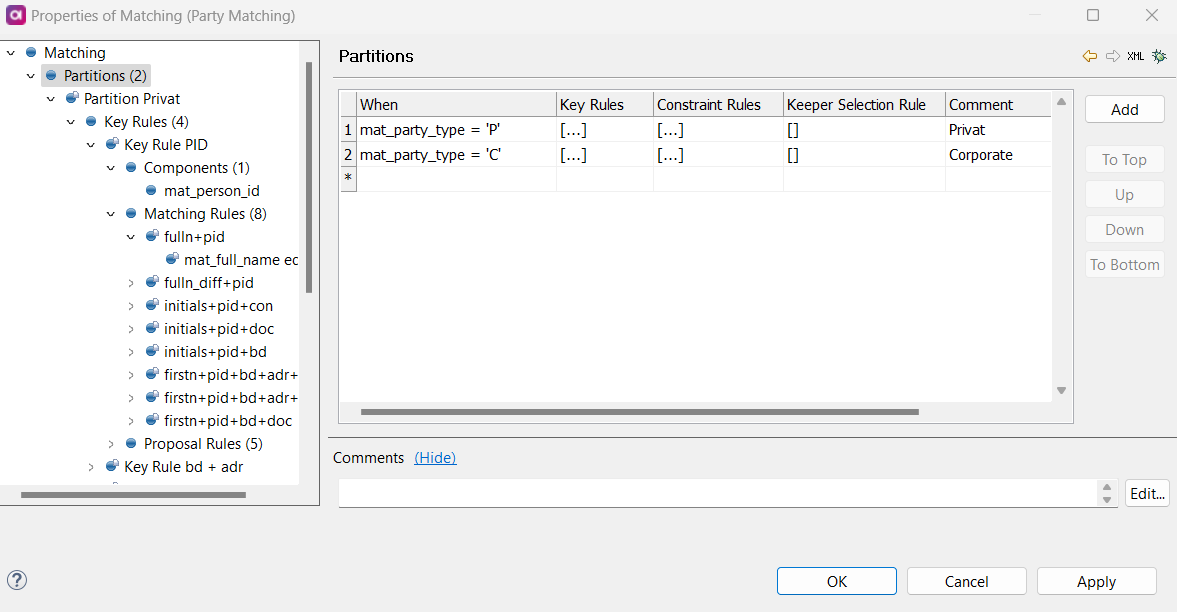The image size is (1177, 612).
Task: Click the Hide comments link
Action: pos(435,457)
